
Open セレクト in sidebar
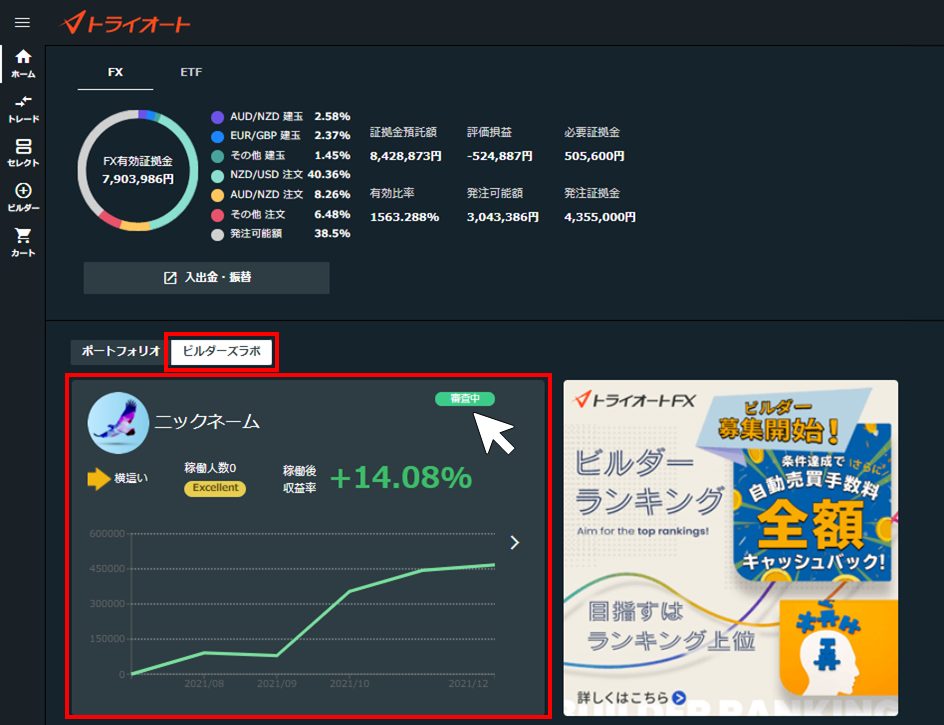tap(23, 153)
